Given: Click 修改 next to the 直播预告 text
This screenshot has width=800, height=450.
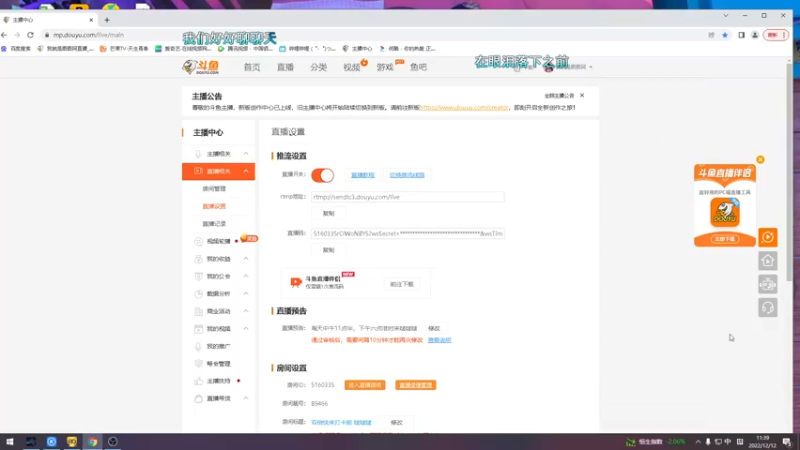Looking at the screenshot, I should (x=434, y=329).
